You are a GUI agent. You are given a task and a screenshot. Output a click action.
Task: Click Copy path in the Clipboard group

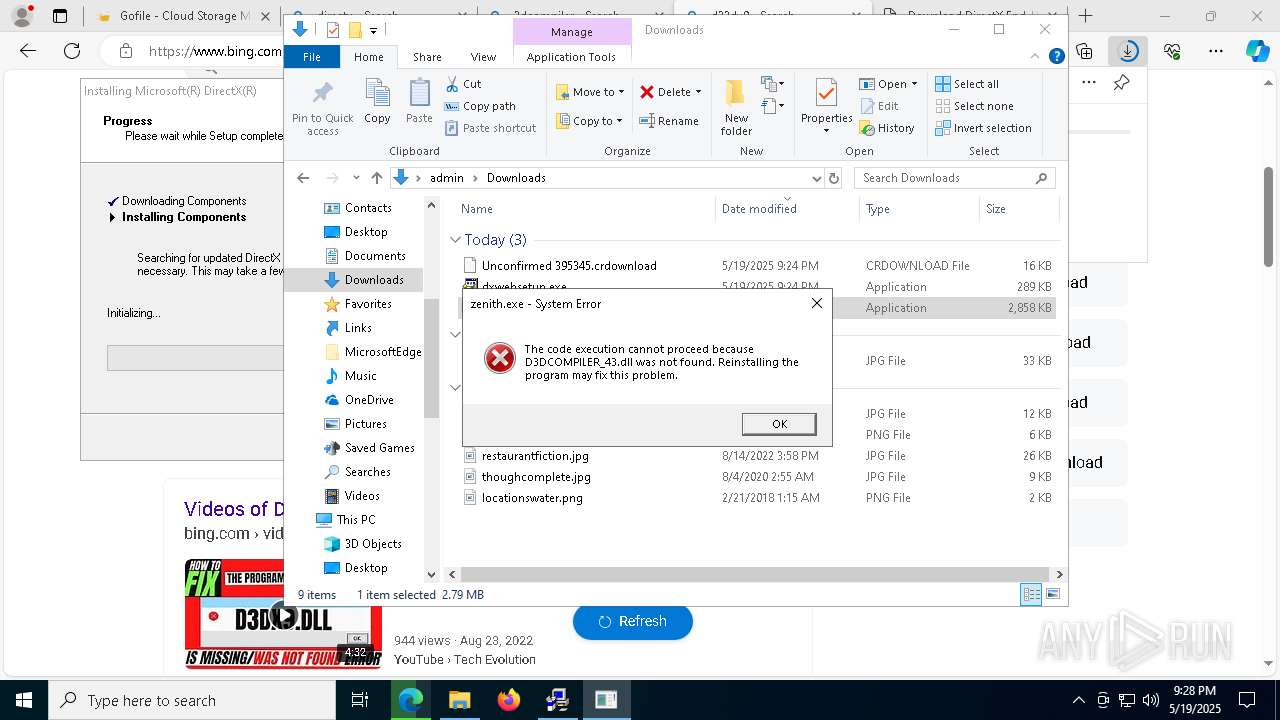tap(480, 106)
